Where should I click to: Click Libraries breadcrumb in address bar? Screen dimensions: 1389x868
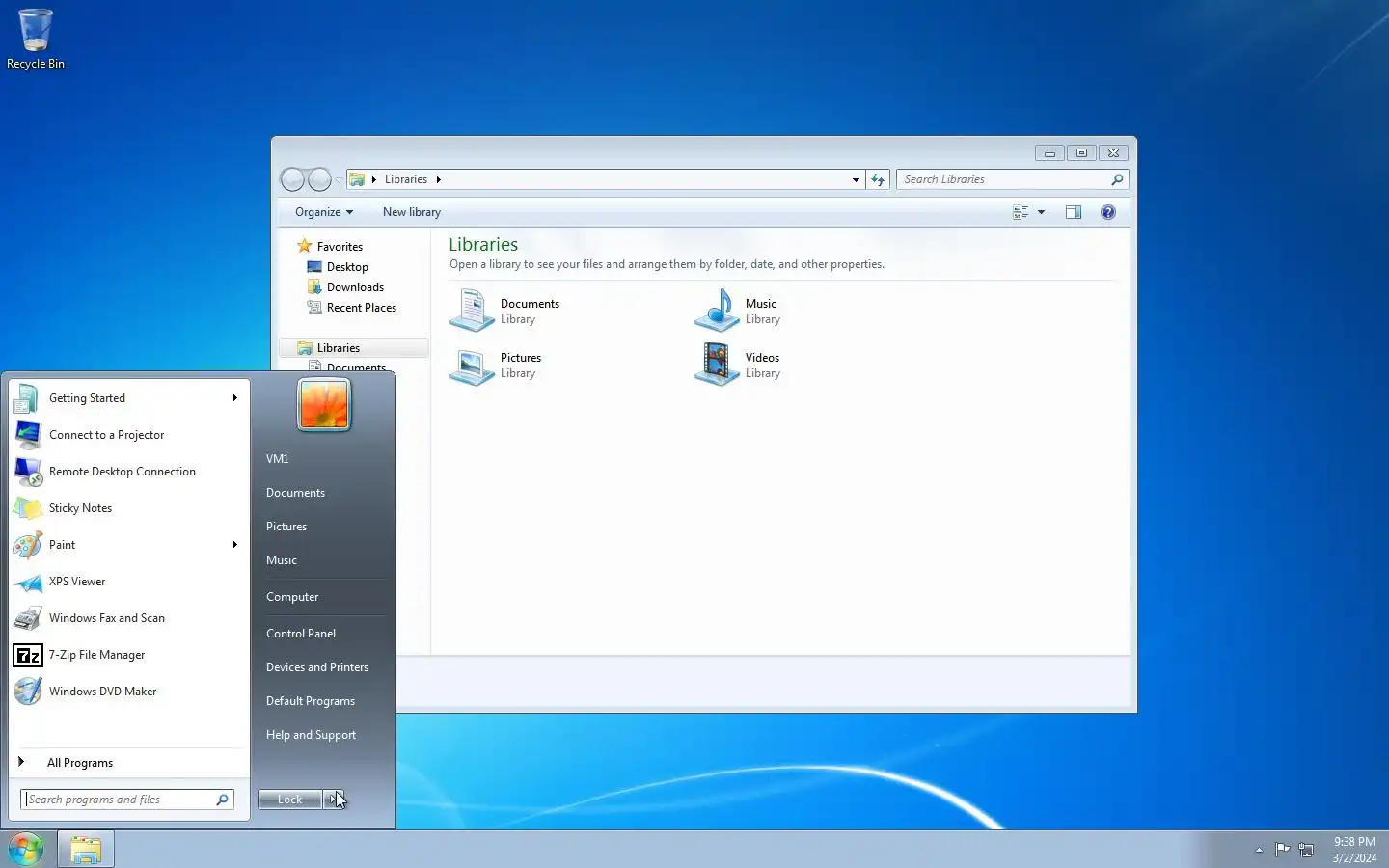click(406, 179)
